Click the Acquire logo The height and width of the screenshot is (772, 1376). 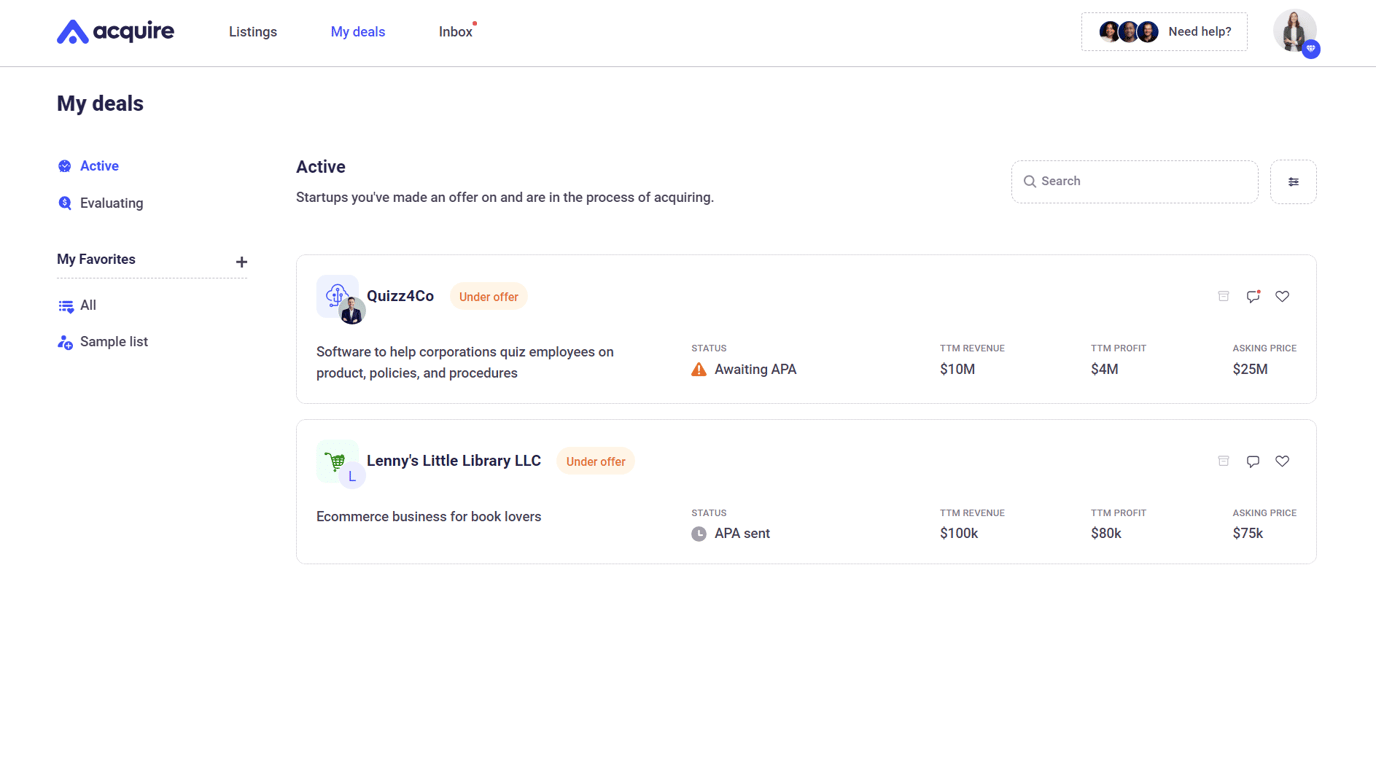pos(115,31)
